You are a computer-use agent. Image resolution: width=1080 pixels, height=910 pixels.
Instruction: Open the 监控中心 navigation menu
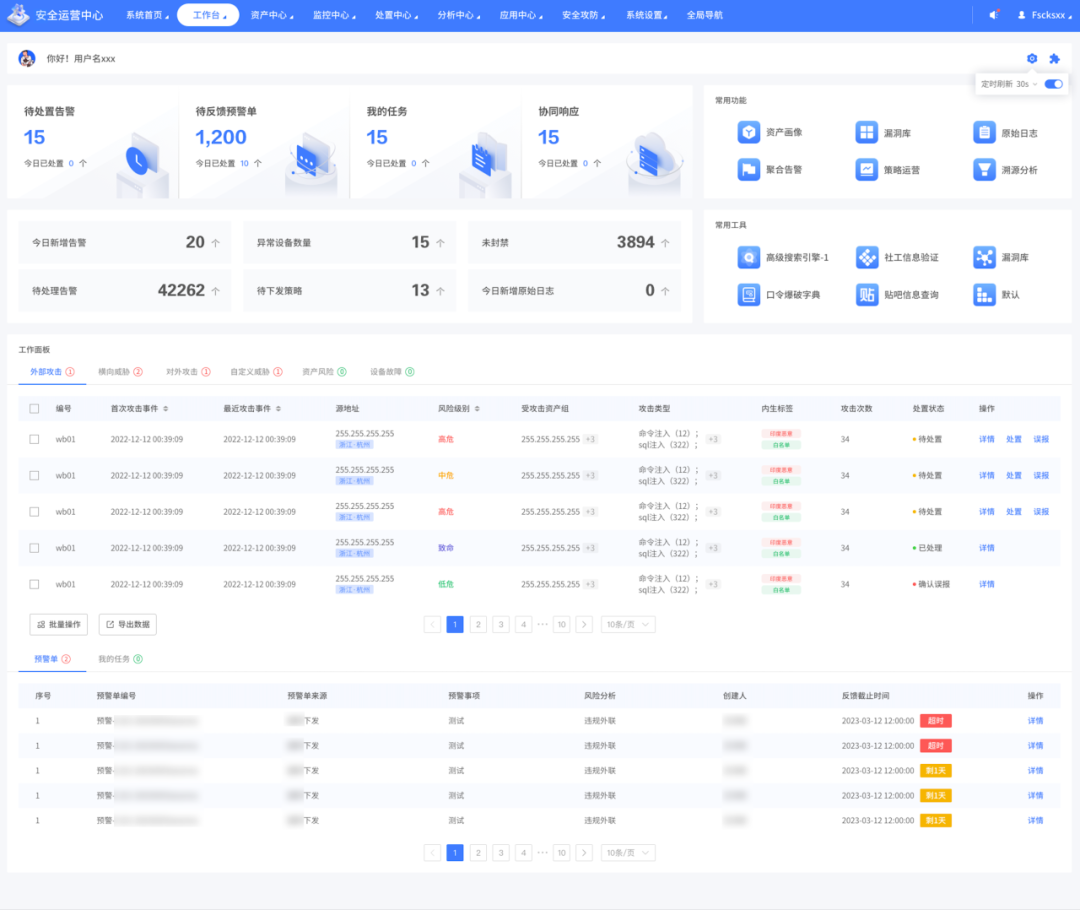pos(334,15)
